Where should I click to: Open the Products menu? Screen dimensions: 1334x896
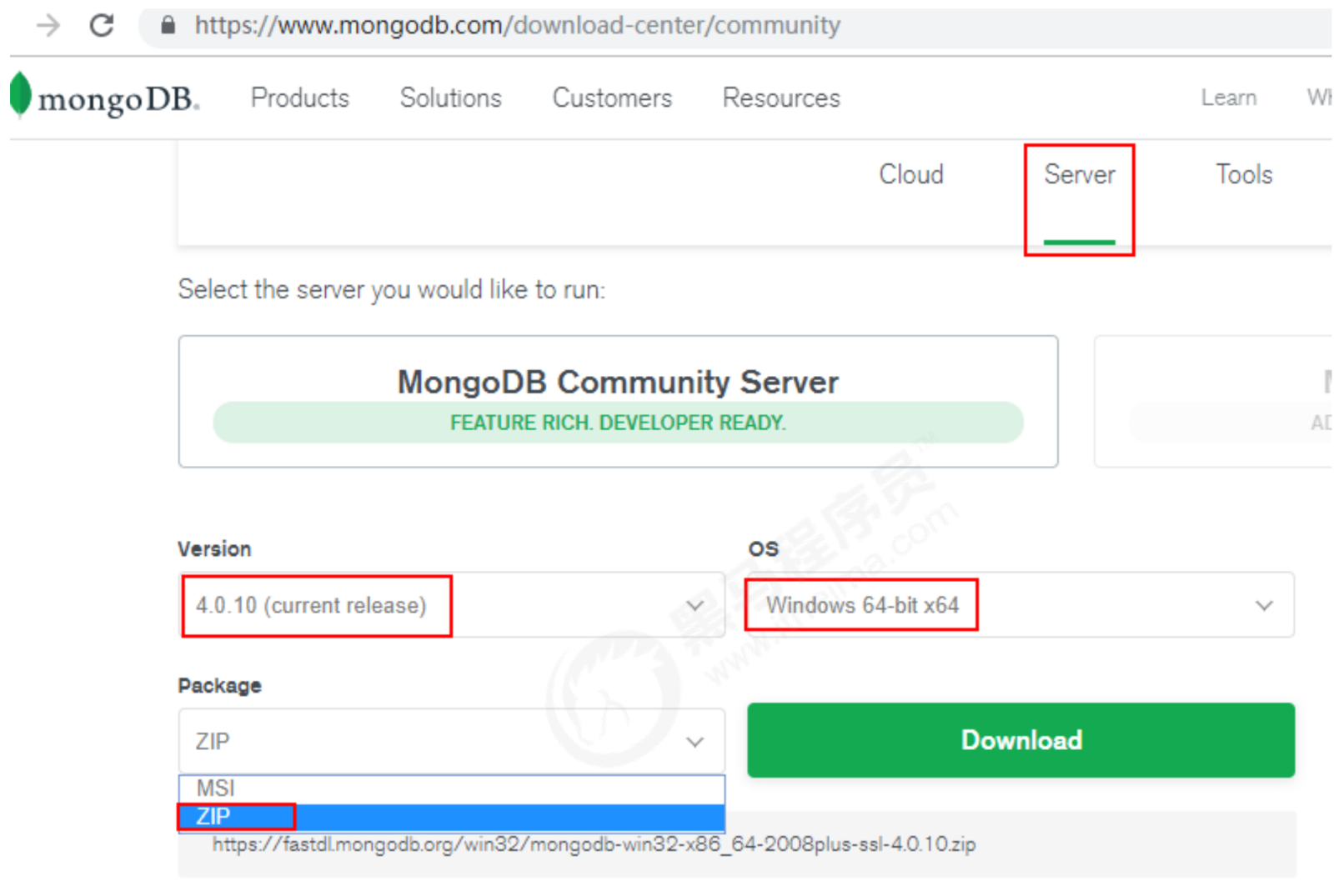(300, 98)
